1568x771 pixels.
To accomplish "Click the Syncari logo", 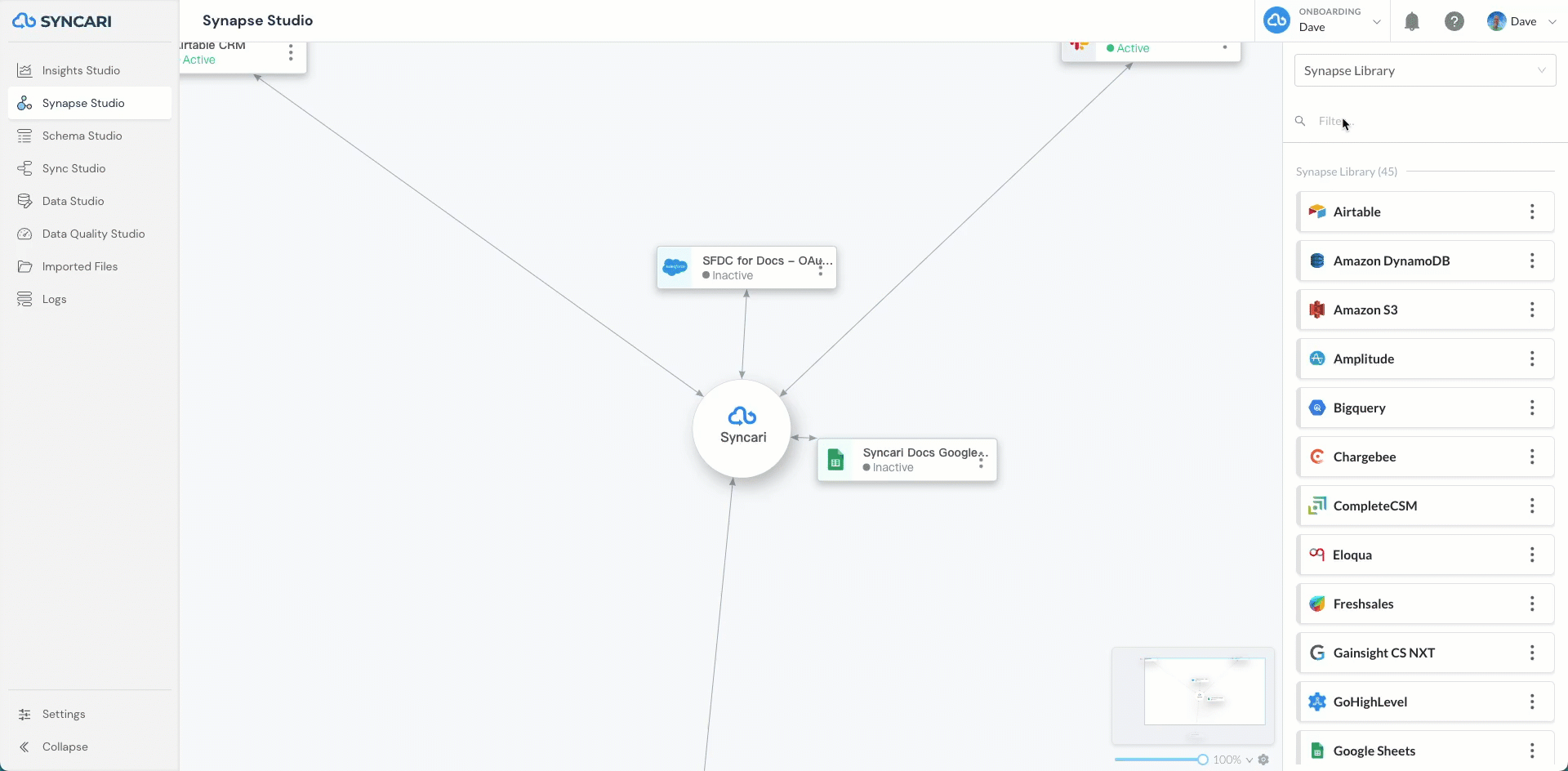I will [x=62, y=21].
